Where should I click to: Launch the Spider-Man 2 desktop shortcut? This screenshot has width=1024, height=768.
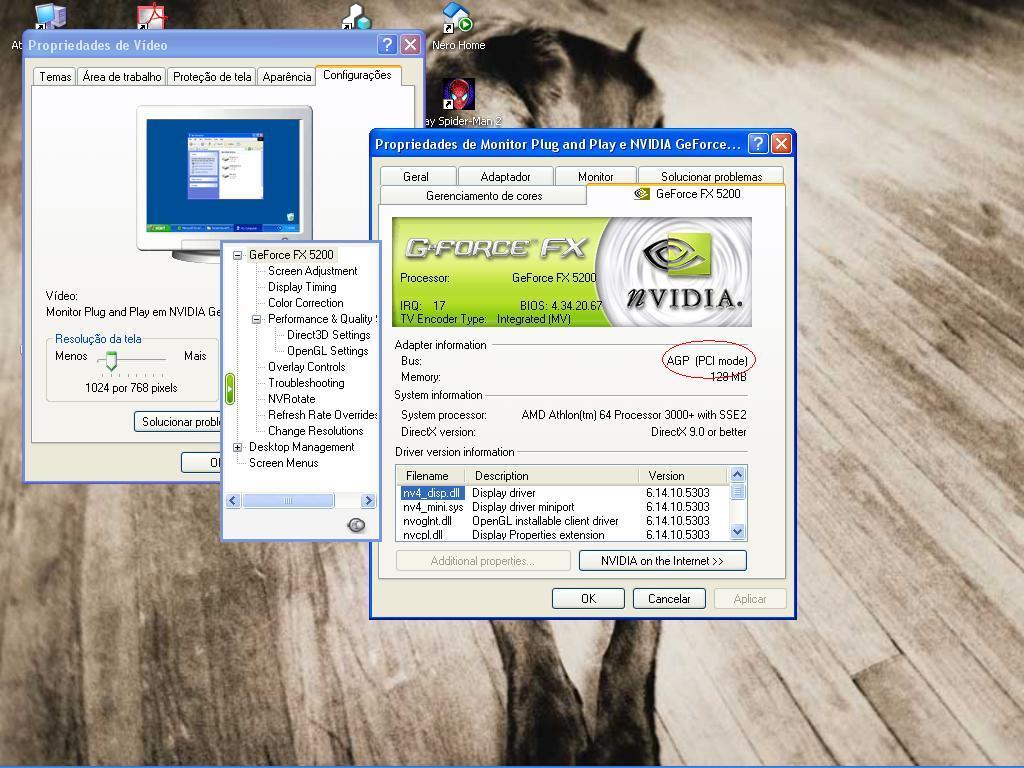[460, 102]
